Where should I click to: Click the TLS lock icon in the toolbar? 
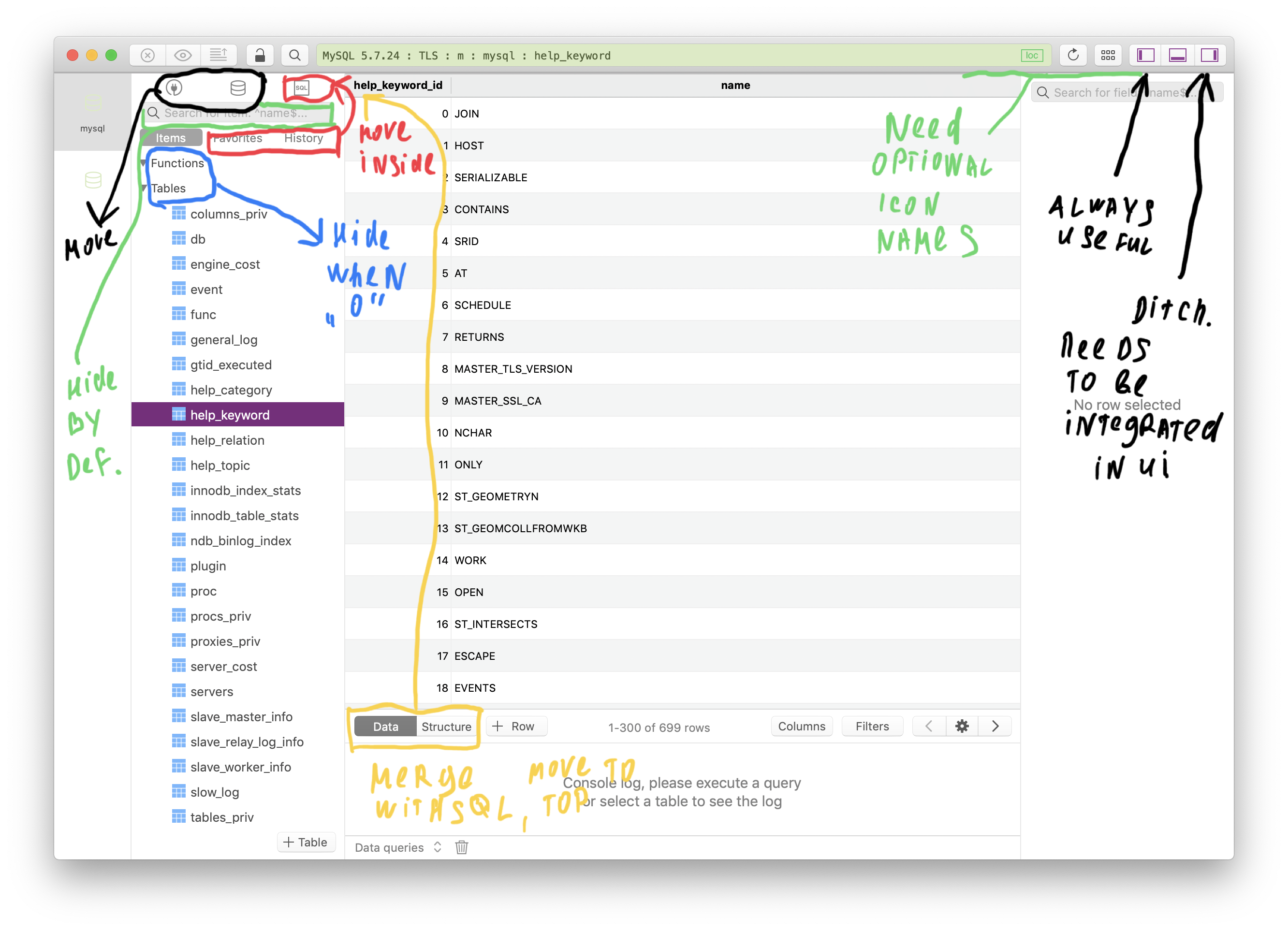point(260,55)
